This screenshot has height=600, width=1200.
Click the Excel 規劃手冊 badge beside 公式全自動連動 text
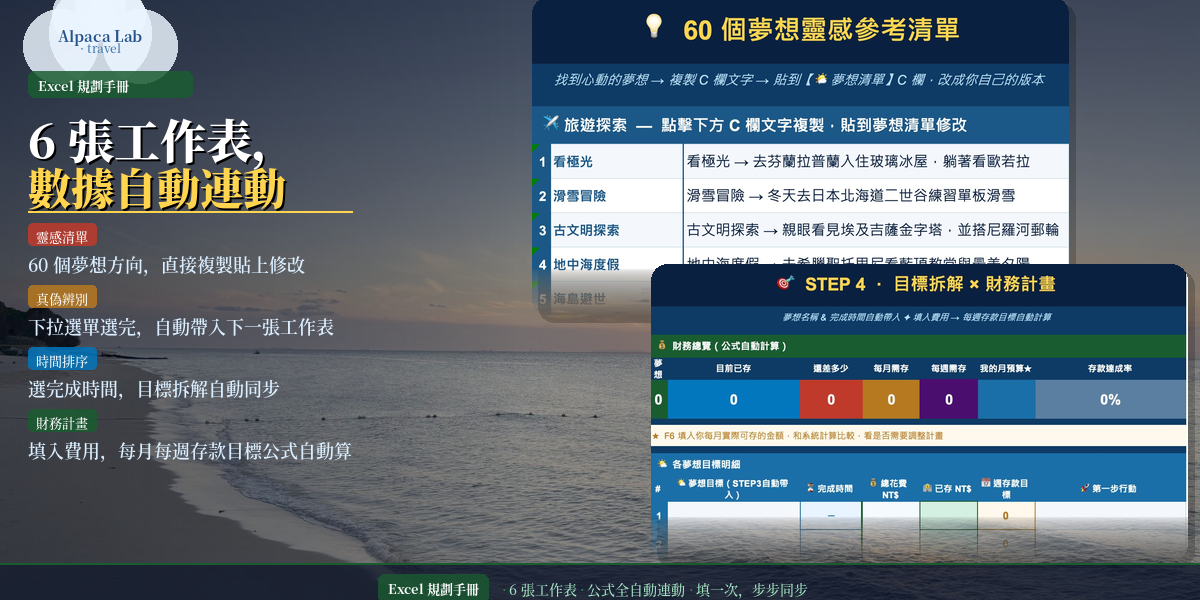[433, 589]
